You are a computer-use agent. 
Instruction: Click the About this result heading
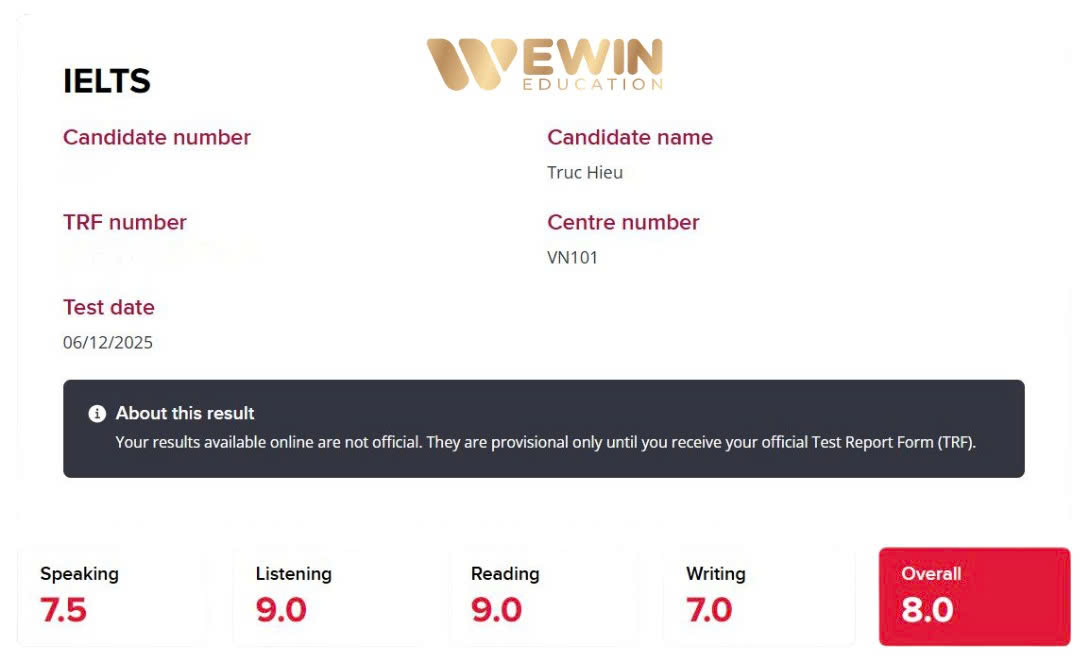[x=185, y=413]
